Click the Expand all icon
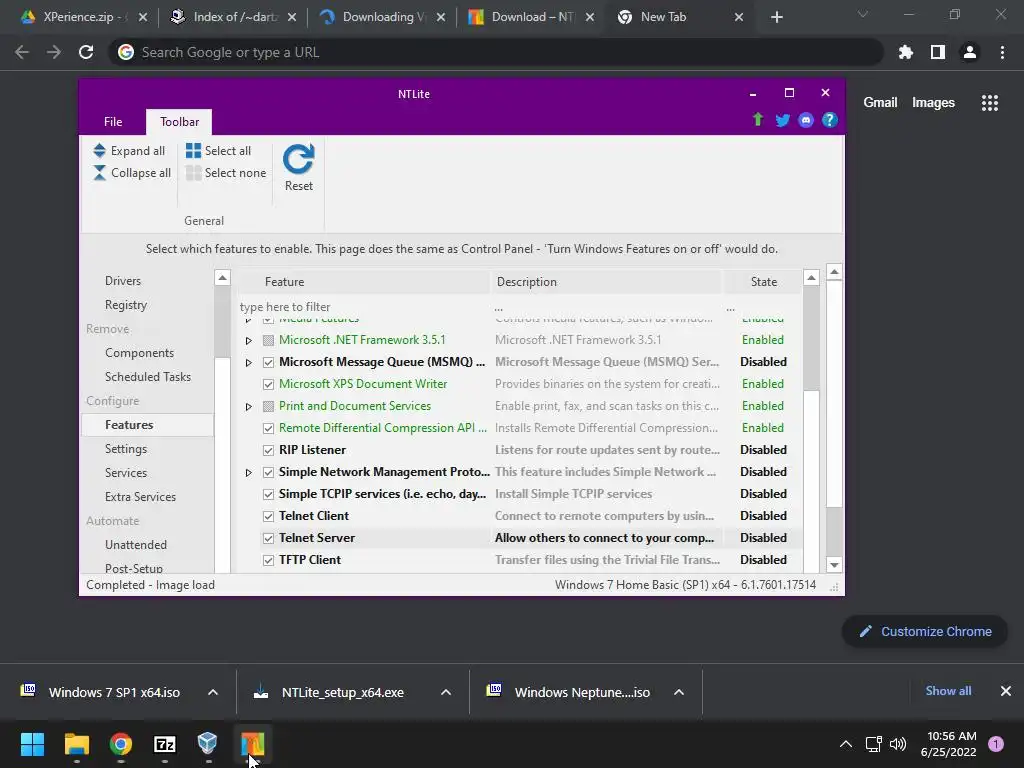The image size is (1024, 768). [99, 151]
